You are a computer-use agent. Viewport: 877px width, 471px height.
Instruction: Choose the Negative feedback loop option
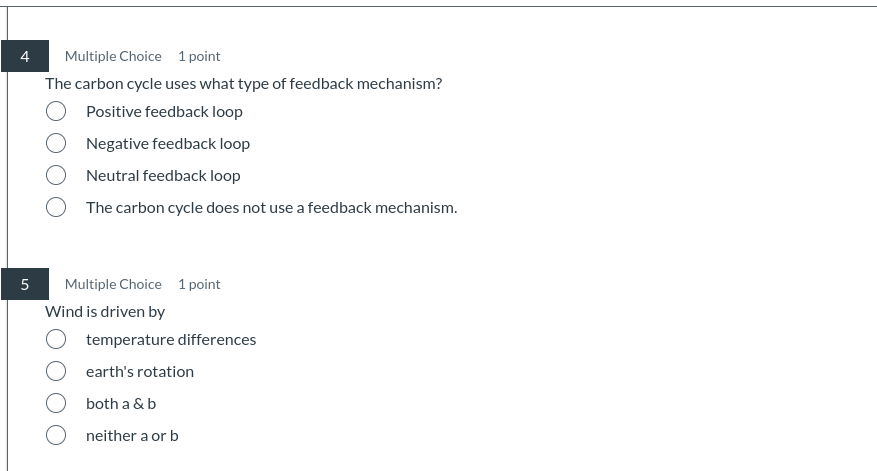tap(56, 143)
